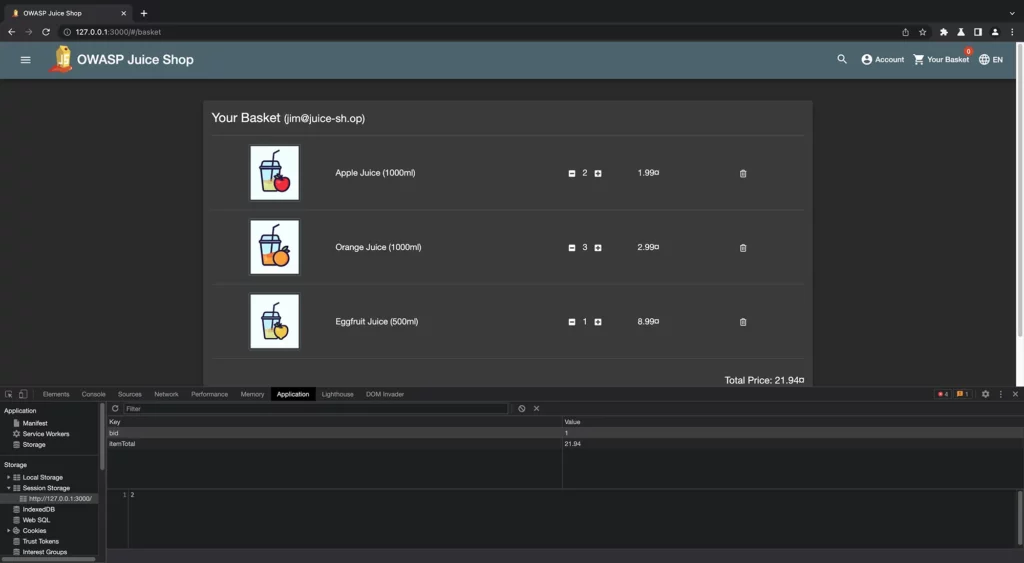
Task: Collapse the Session Storage tree node
Action: (8, 488)
